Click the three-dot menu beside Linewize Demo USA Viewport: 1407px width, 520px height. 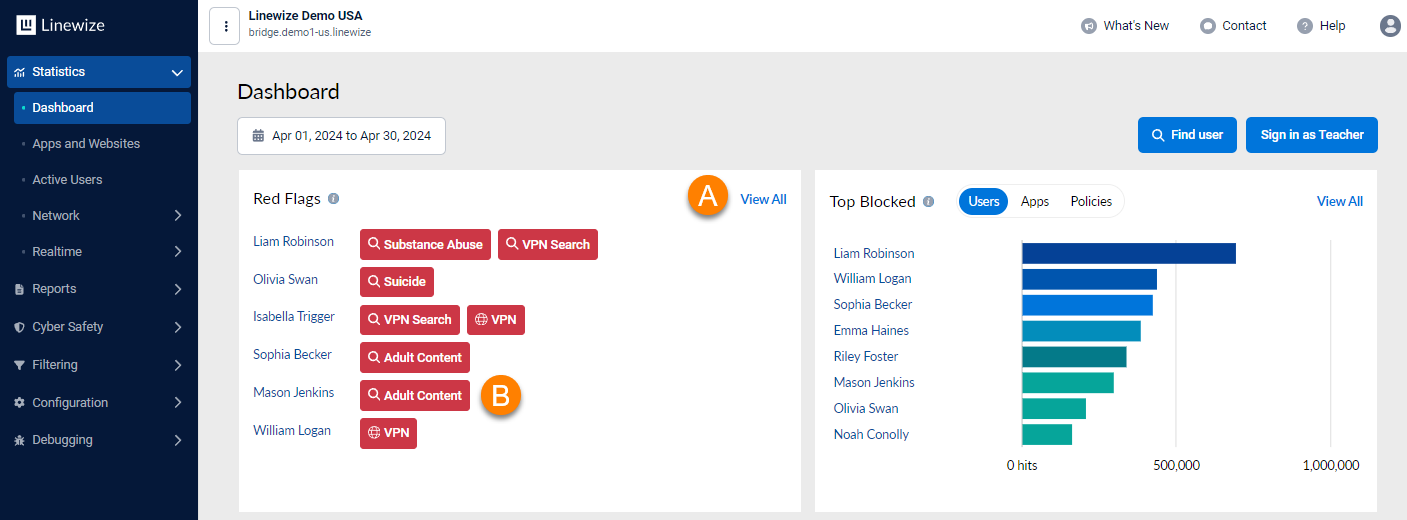(226, 26)
